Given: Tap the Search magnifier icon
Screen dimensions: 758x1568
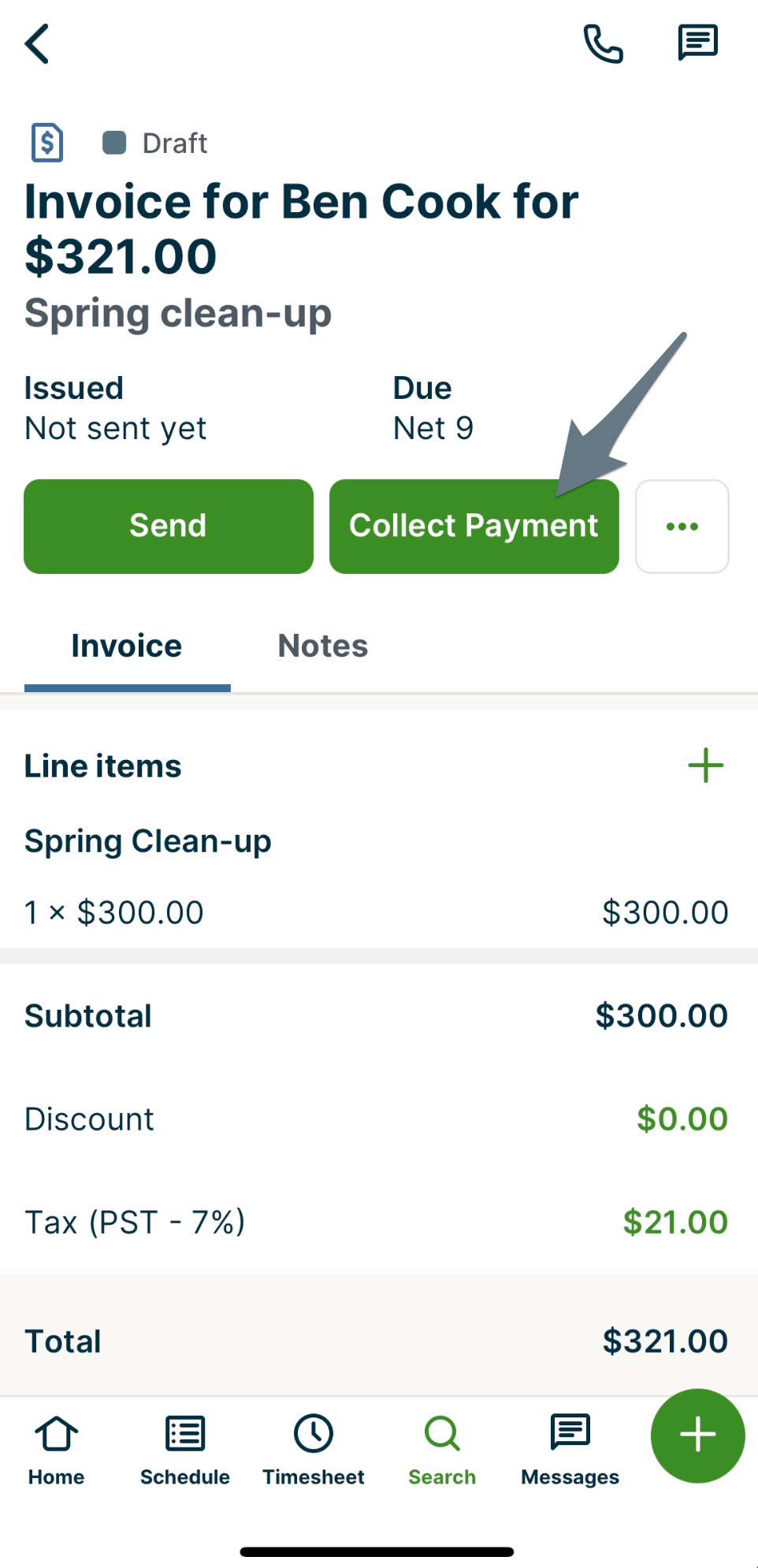Looking at the screenshot, I should (x=441, y=1449).
